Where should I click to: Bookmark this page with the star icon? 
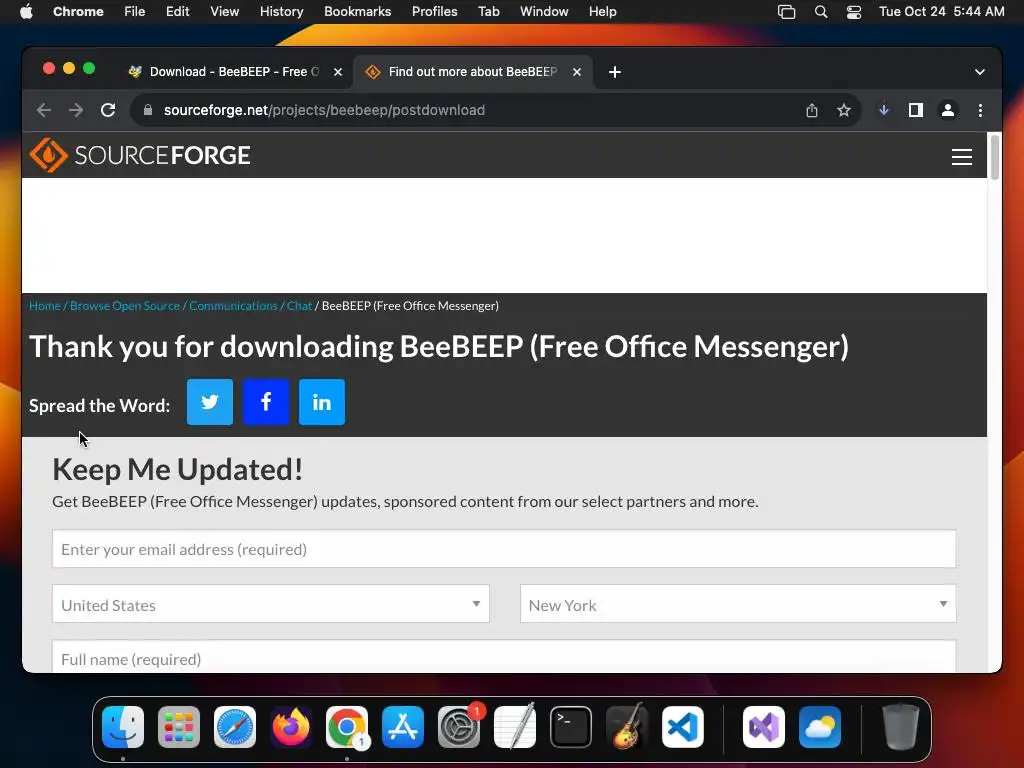(x=844, y=110)
